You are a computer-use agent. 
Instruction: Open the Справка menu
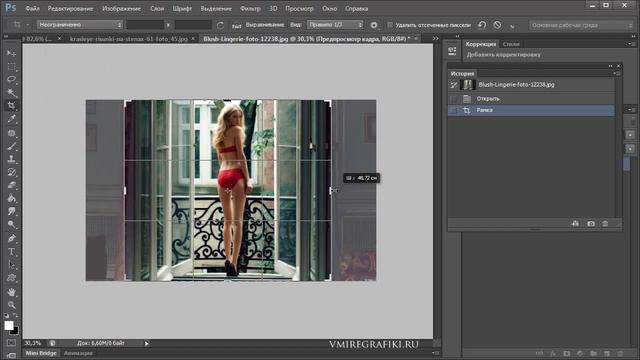[x=356, y=9]
